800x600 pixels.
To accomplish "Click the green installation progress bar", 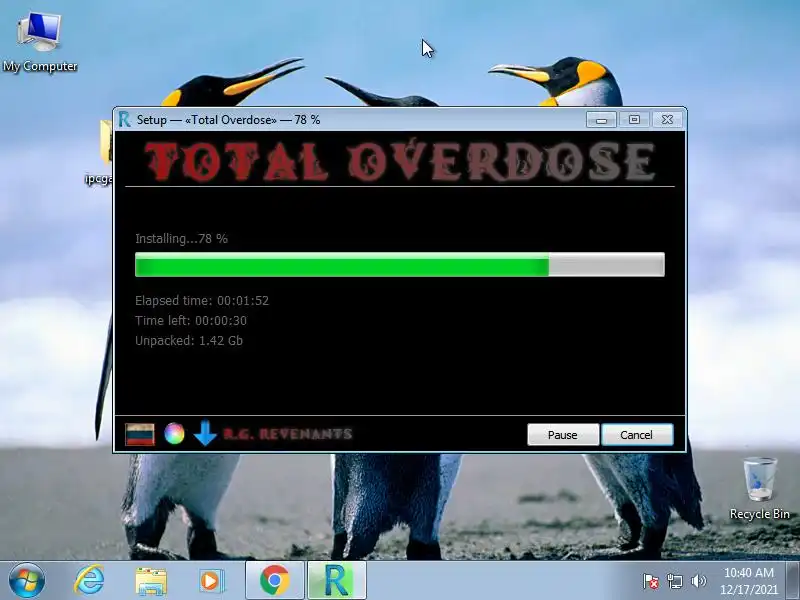I will [399, 265].
